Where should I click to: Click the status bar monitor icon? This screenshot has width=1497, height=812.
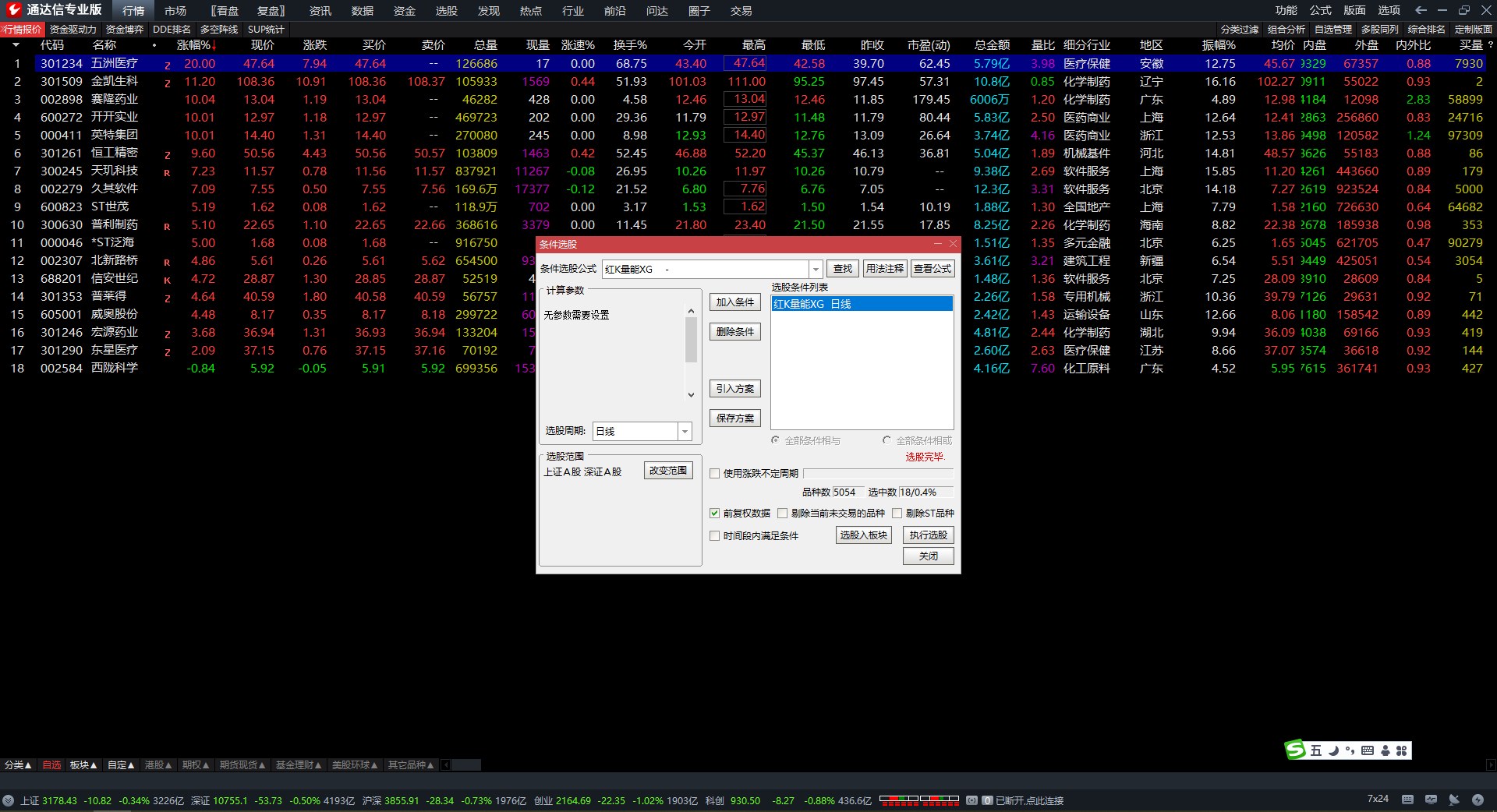[1431, 800]
